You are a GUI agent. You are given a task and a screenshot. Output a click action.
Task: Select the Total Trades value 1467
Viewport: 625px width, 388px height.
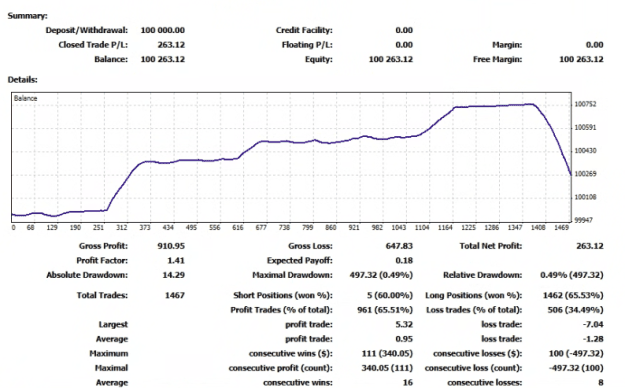pyautogui.click(x=175, y=295)
